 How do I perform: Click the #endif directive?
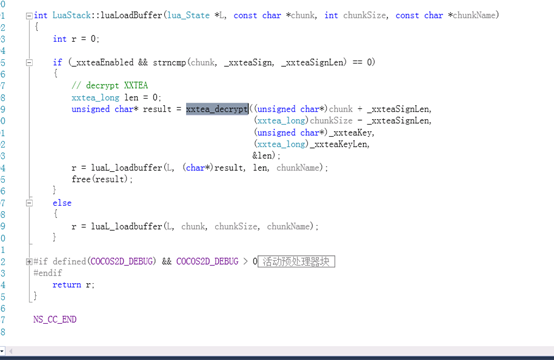tap(47, 273)
